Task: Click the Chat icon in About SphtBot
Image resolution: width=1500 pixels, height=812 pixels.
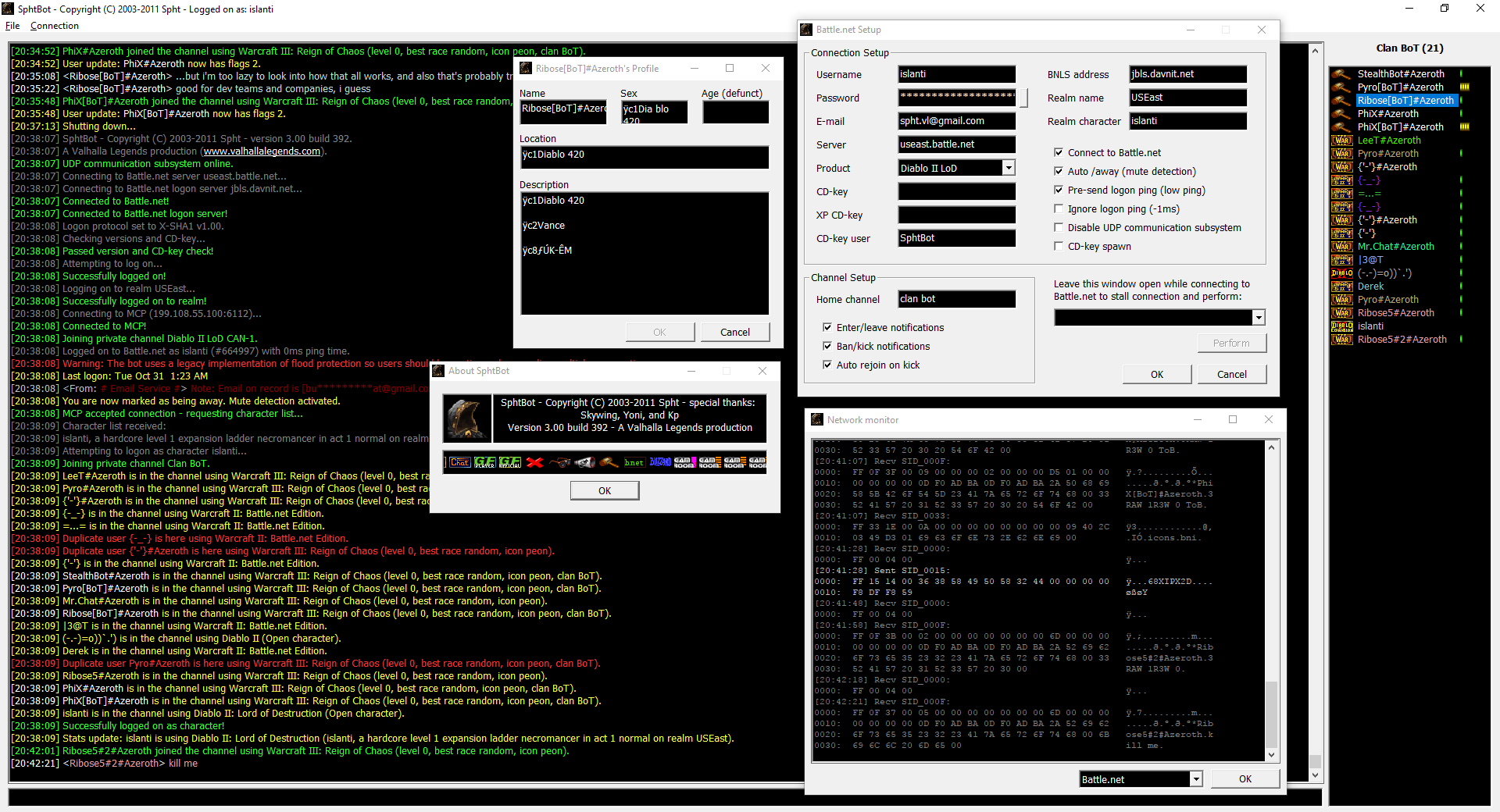Action: tap(459, 462)
